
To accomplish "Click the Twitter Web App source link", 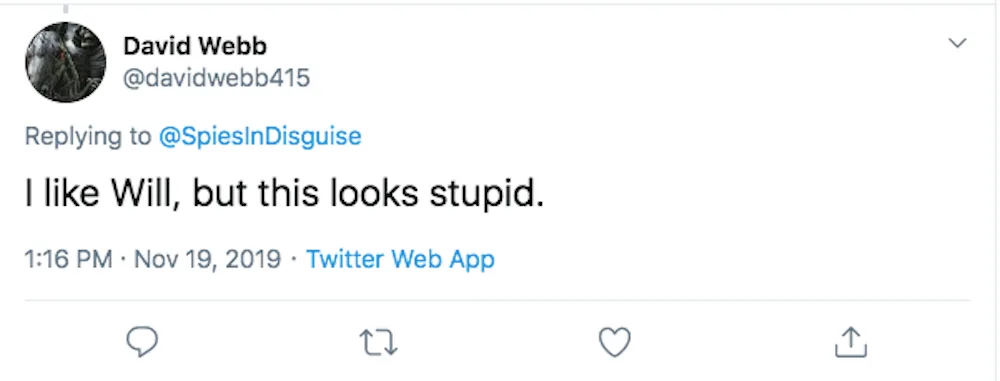I will click(x=401, y=258).
